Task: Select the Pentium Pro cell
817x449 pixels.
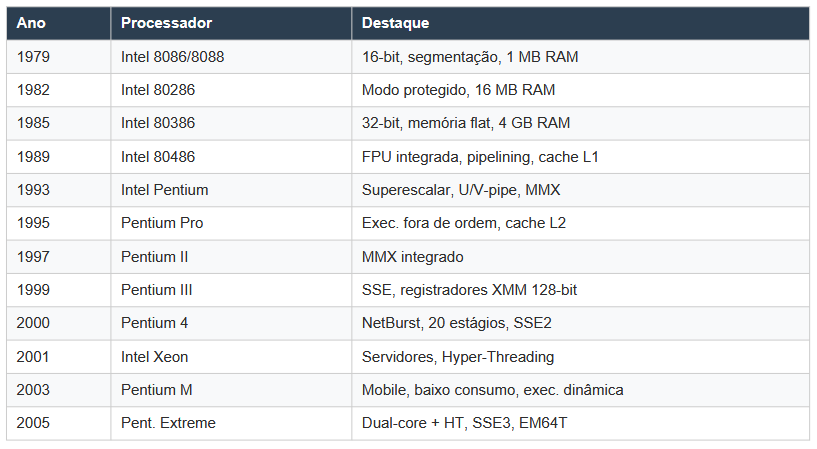Action: (231, 223)
